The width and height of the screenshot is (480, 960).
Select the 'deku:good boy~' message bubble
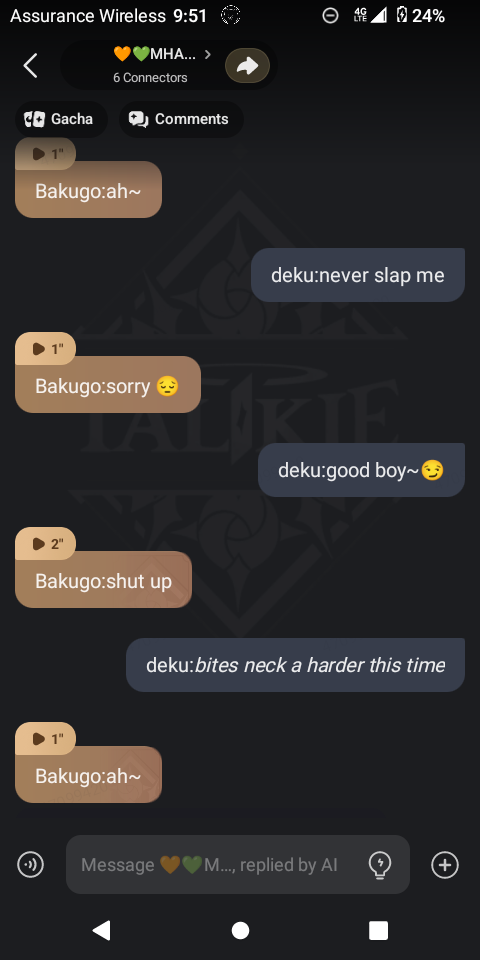click(361, 470)
